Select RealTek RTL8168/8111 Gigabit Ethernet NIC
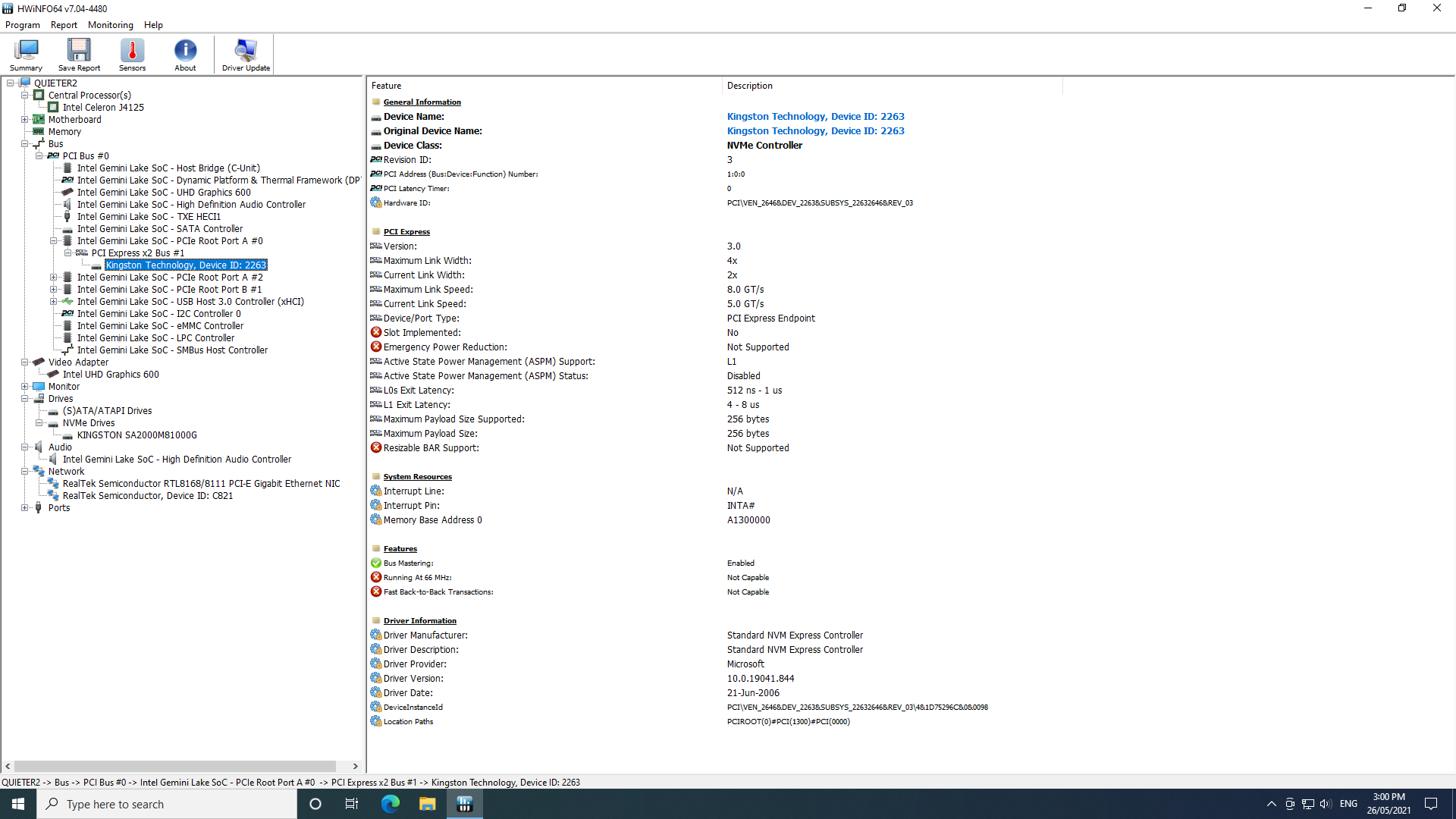Image resolution: width=1456 pixels, height=819 pixels. click(201, 484)
